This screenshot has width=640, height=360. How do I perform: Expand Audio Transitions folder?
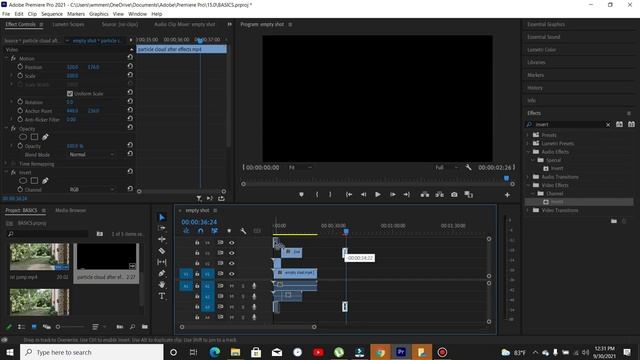click(x=528, y=177)
